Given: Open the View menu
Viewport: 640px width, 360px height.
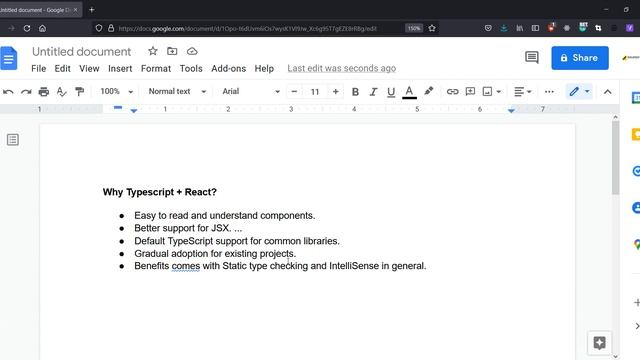Looking at the screenshot, I should coord(89,69).
